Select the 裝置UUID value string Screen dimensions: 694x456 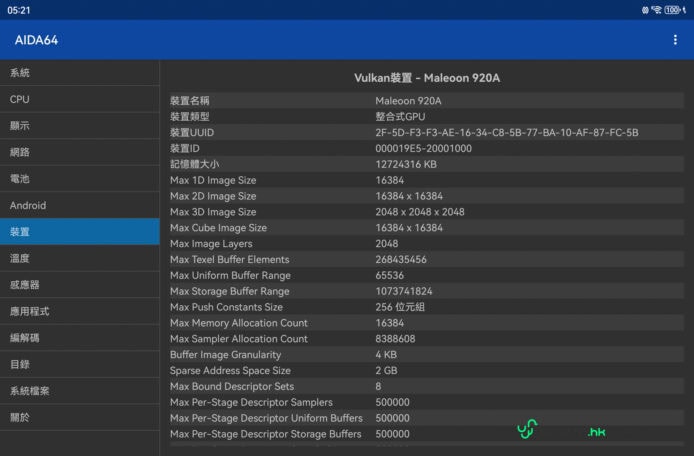(507, 132)
